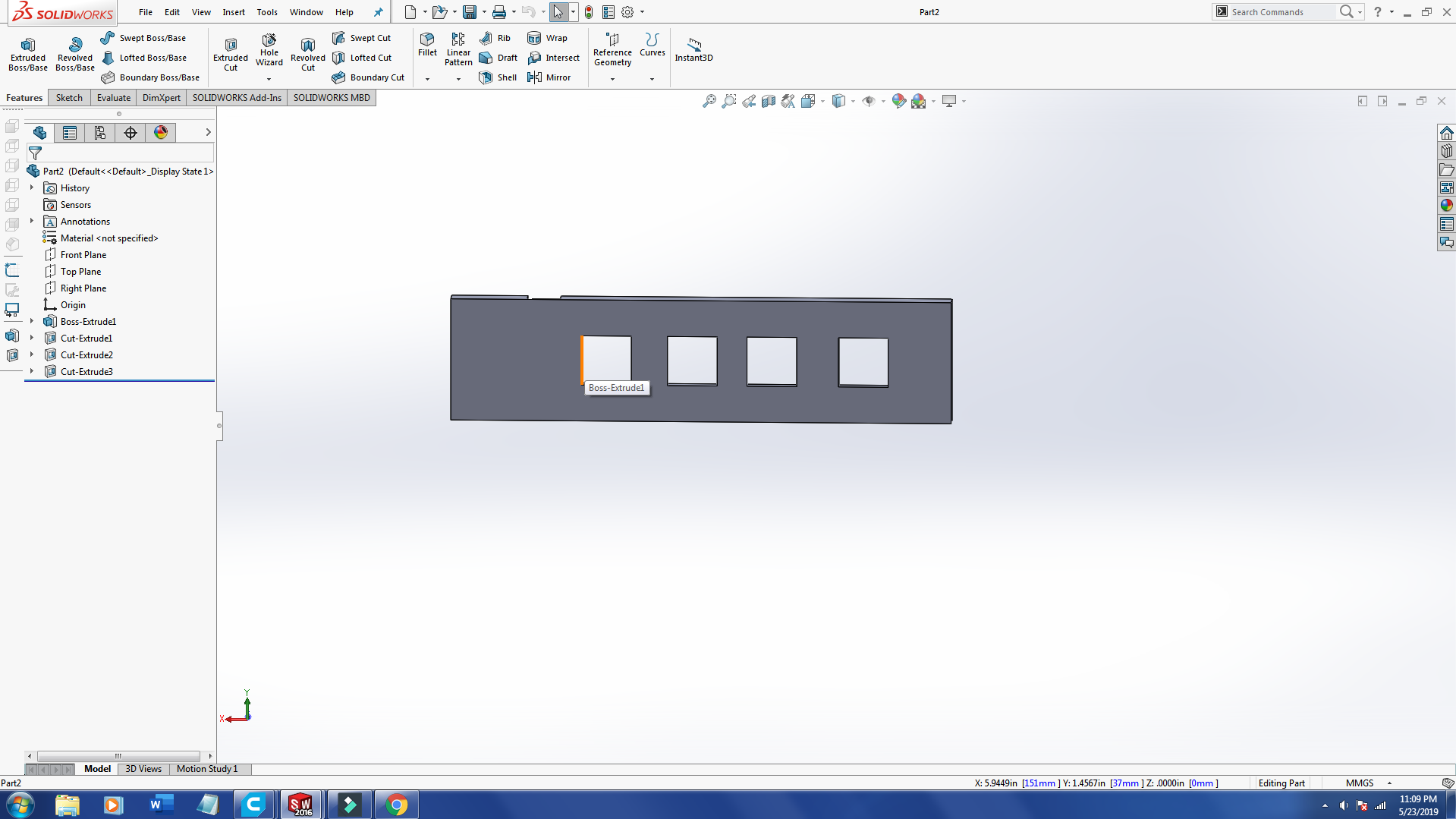Image resolution: width=1456 pixels, height=819 pixels.
Task: Start an Extruded Cut
Action: (231, 54)
